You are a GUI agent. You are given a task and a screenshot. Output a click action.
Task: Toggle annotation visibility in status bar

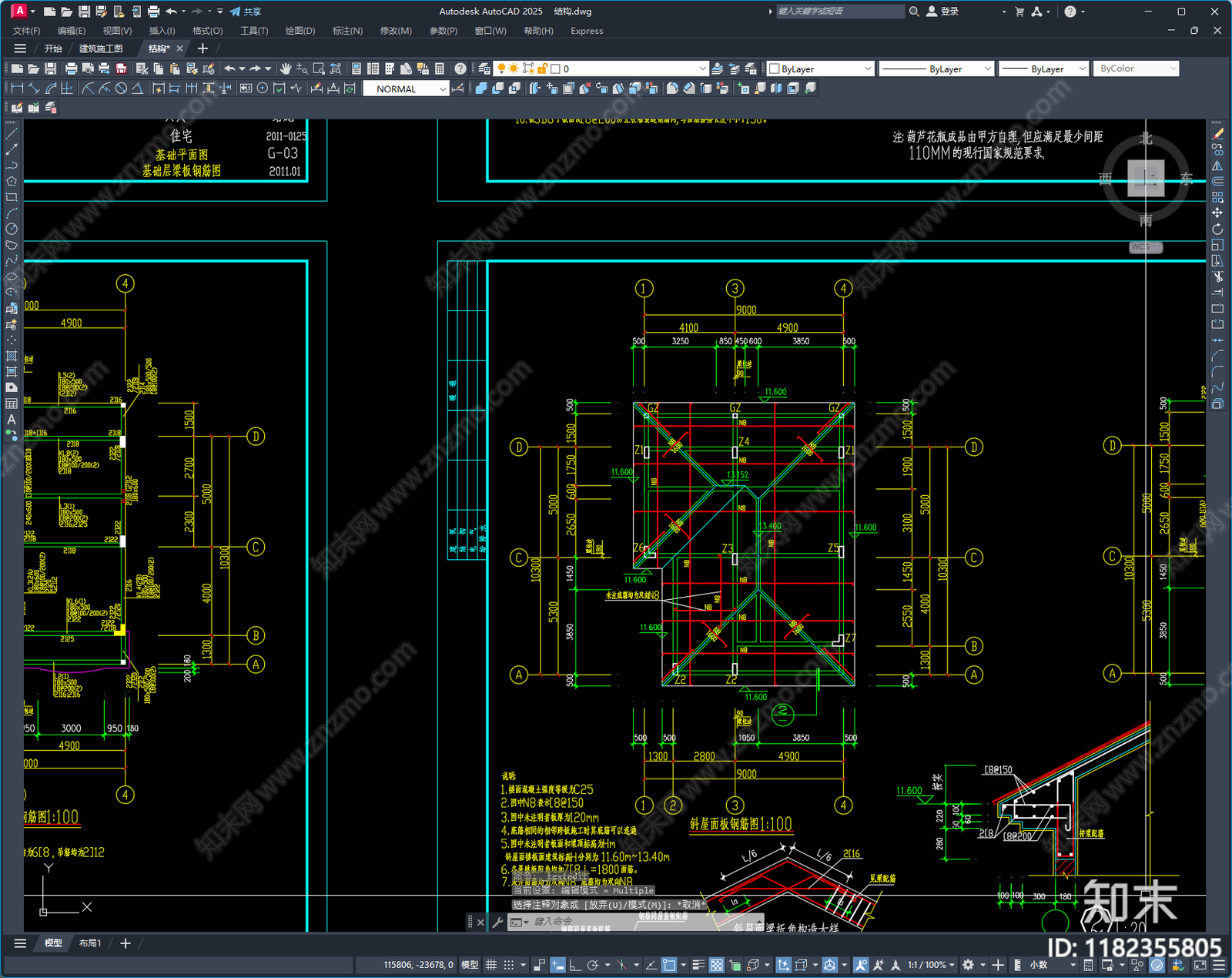coord(861,965)
